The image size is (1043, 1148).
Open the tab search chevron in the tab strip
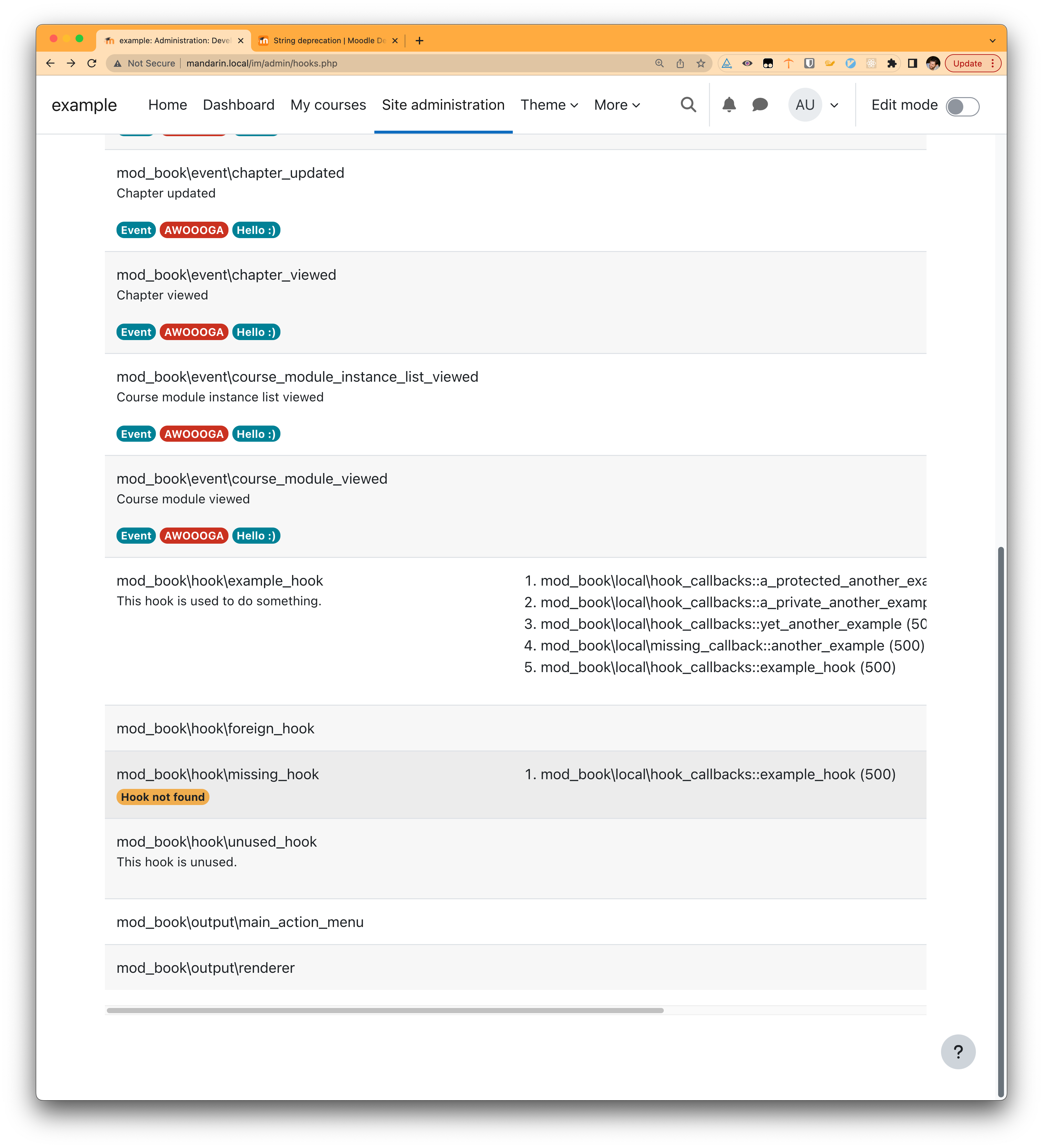[x=992, y=40]
